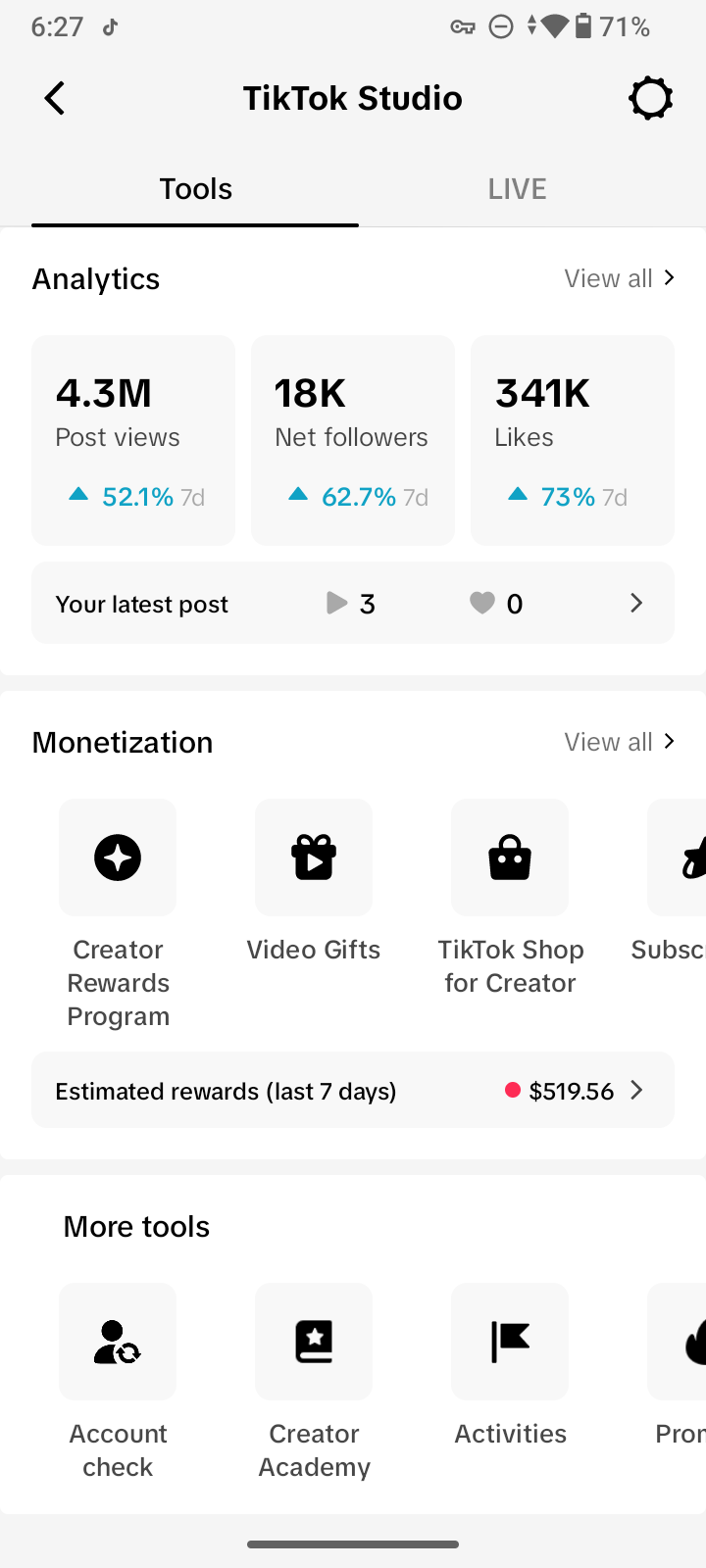Viewport: 706px width, 1568px height.
Task: Open Creator Rewards Program icon
Action: pos(118,857)
